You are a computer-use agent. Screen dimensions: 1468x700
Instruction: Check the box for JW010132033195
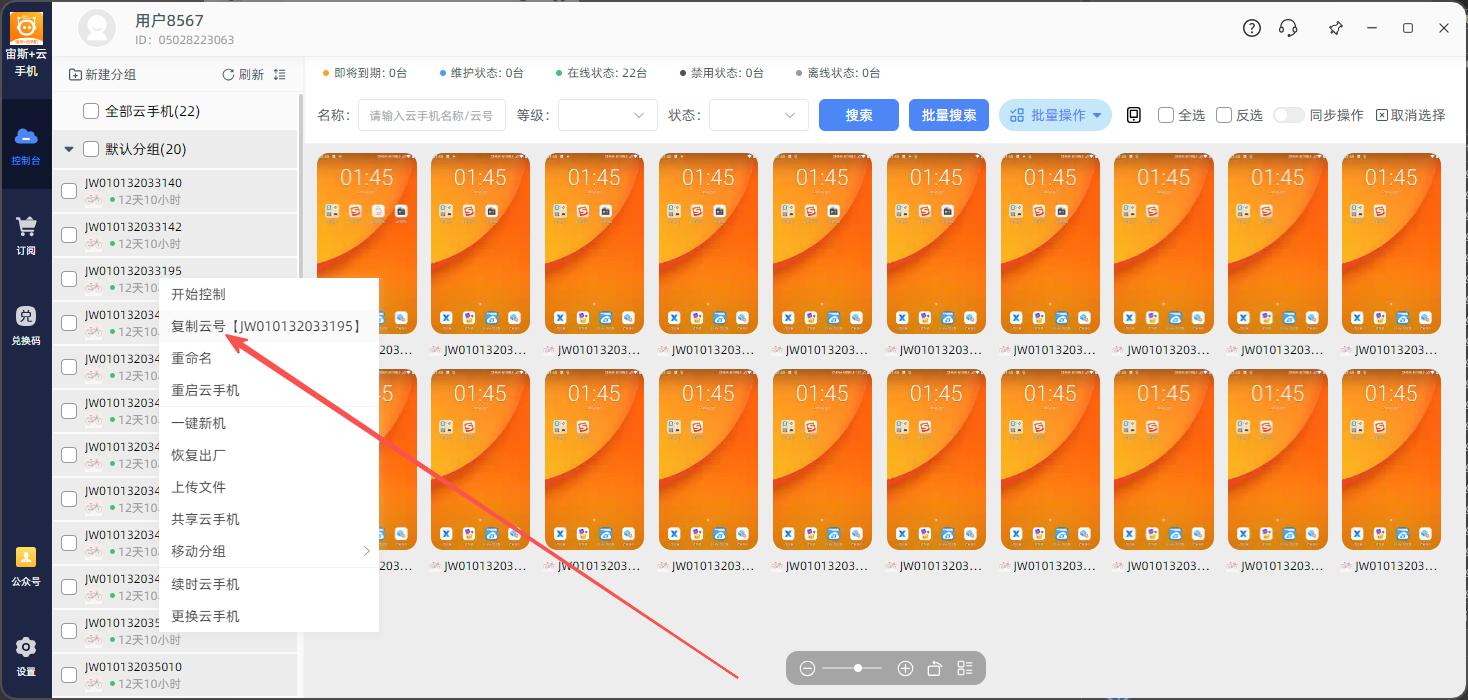(69, 279)
